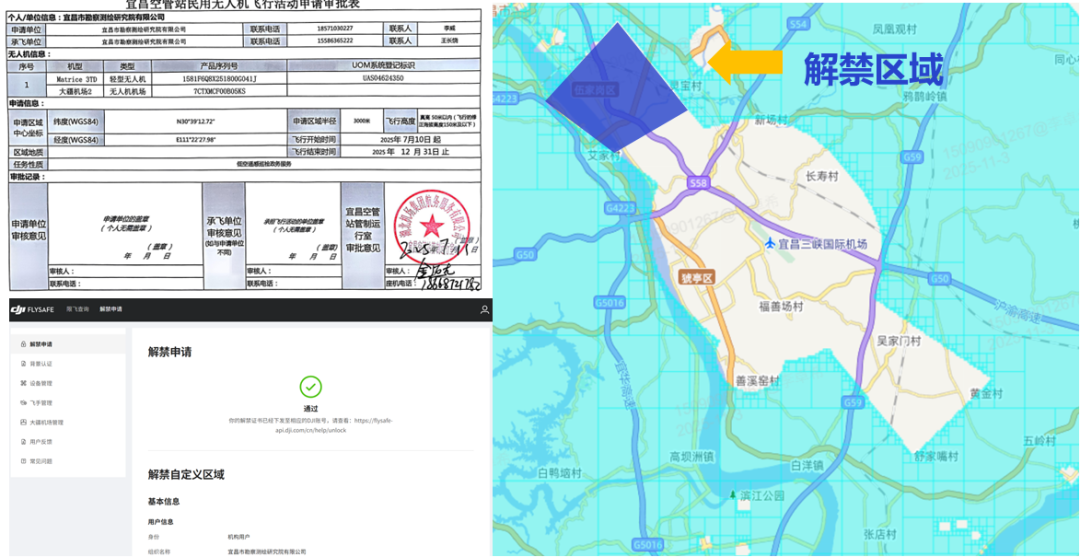Image resolution: width=1080 pixels, height=557 pixels.
Task: Select the 解禁申请 top navigation tab
Action: click(x=110, y=310)
